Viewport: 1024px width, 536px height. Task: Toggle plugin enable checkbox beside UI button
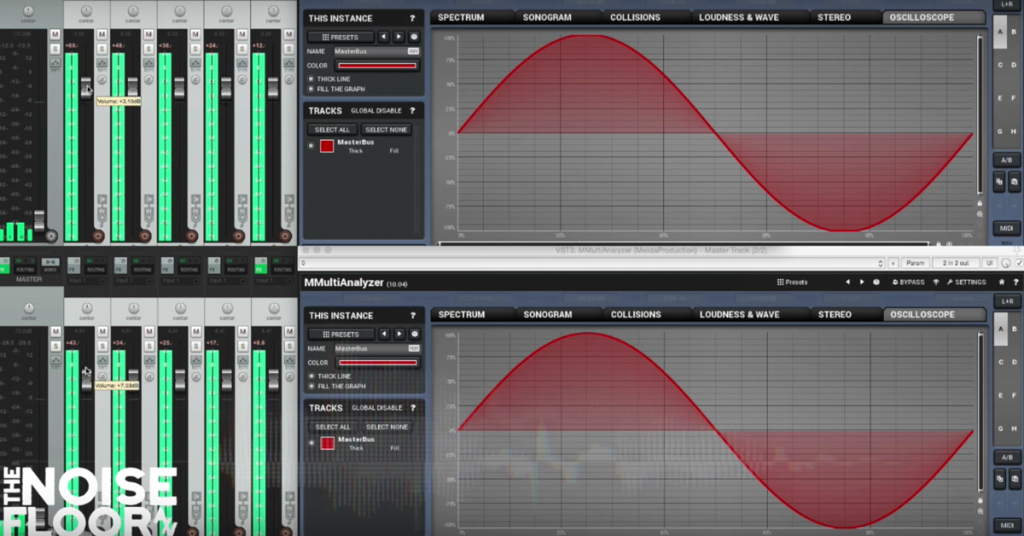point(1019,263)
